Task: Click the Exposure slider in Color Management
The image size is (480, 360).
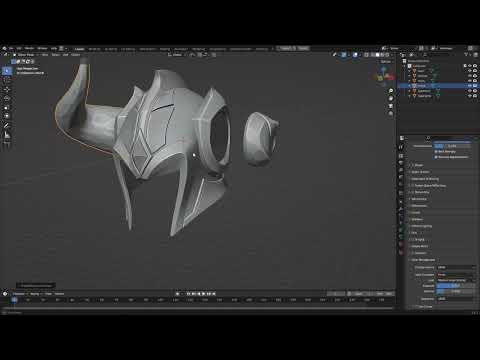Action: coord(456,286)
